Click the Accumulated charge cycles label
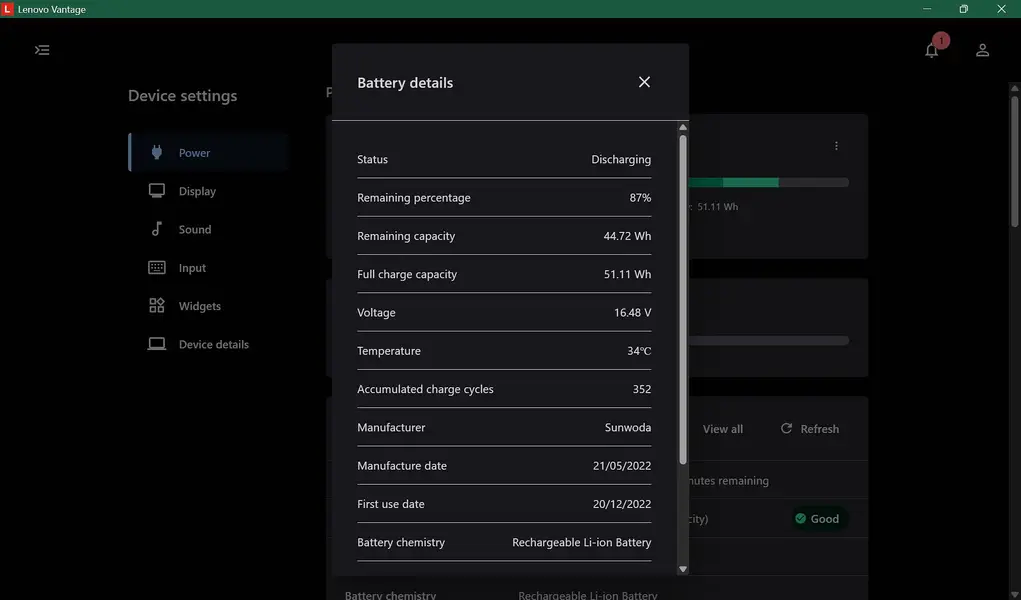The height and width of the screenshot is (600, 1021). pyautogui.click(x=425, y=389)
